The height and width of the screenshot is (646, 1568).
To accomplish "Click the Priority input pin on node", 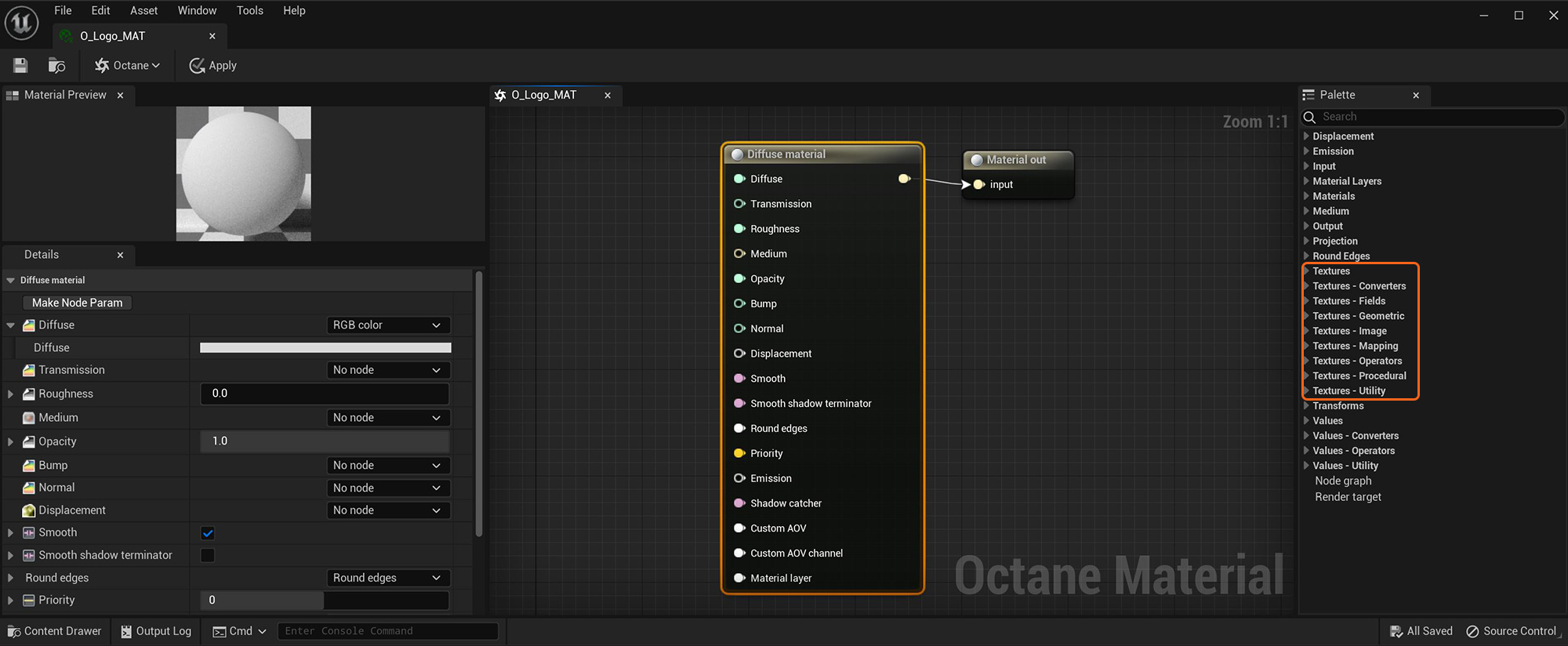I will tap(739, 453).
